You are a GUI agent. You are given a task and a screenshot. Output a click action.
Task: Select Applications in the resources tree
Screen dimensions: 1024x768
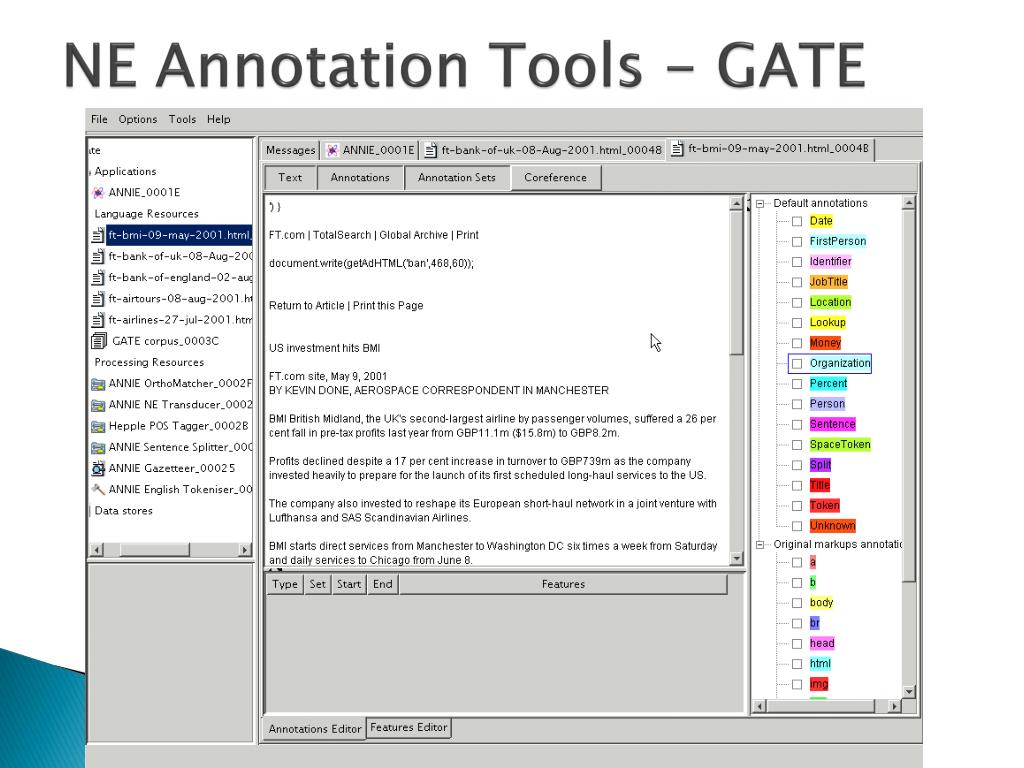[x=125, y=171]
